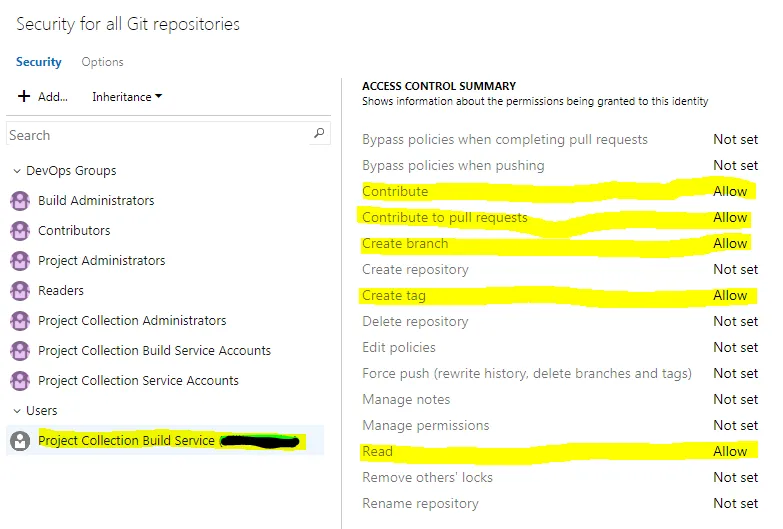Screen dimensions: 783x529
Task: Collapse the Users section
Action: pos(17,411)
